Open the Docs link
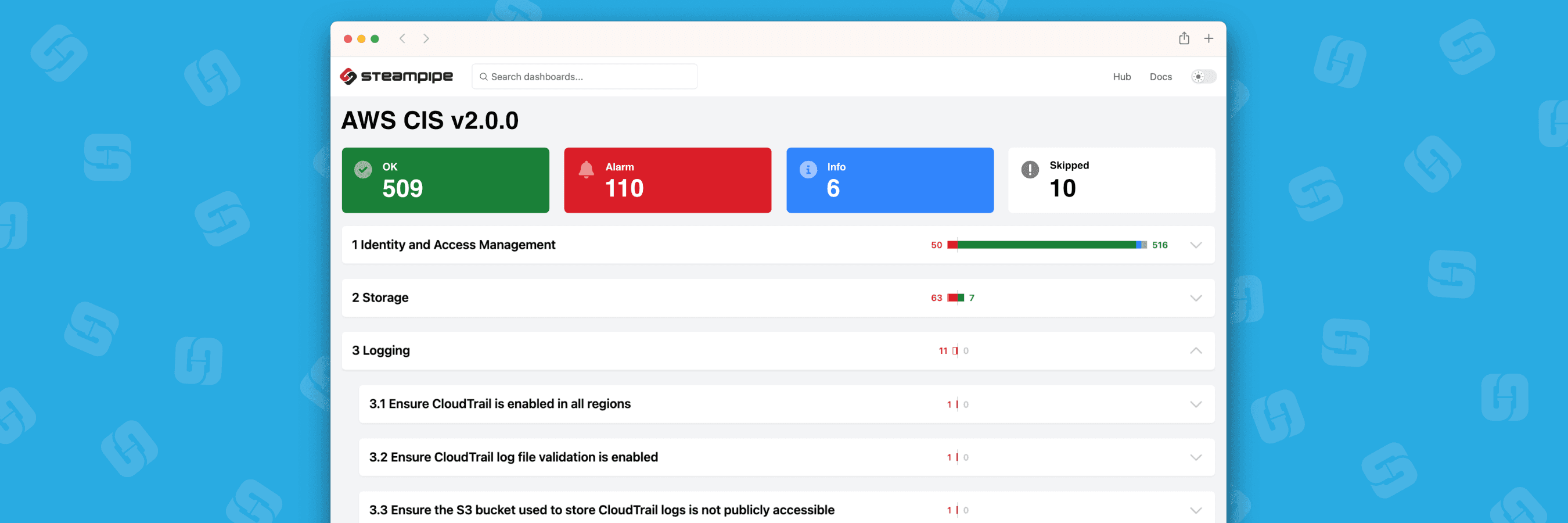 tap(1161, 77)
